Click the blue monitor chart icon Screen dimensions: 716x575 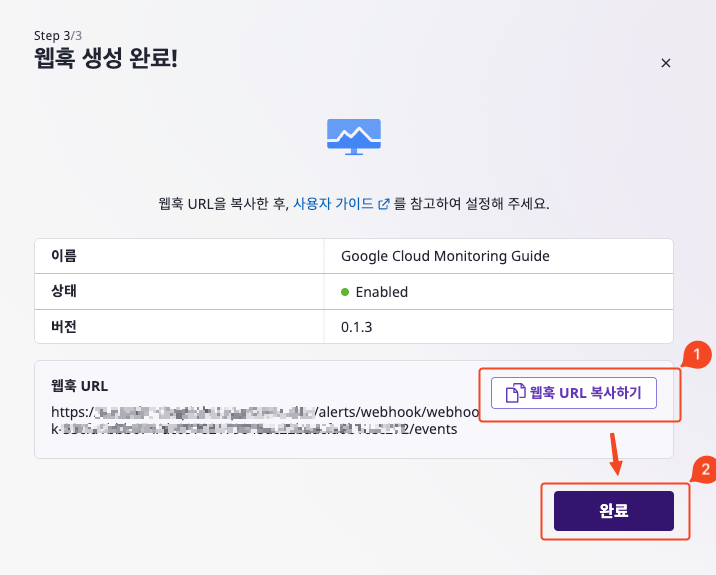point(354,137)
